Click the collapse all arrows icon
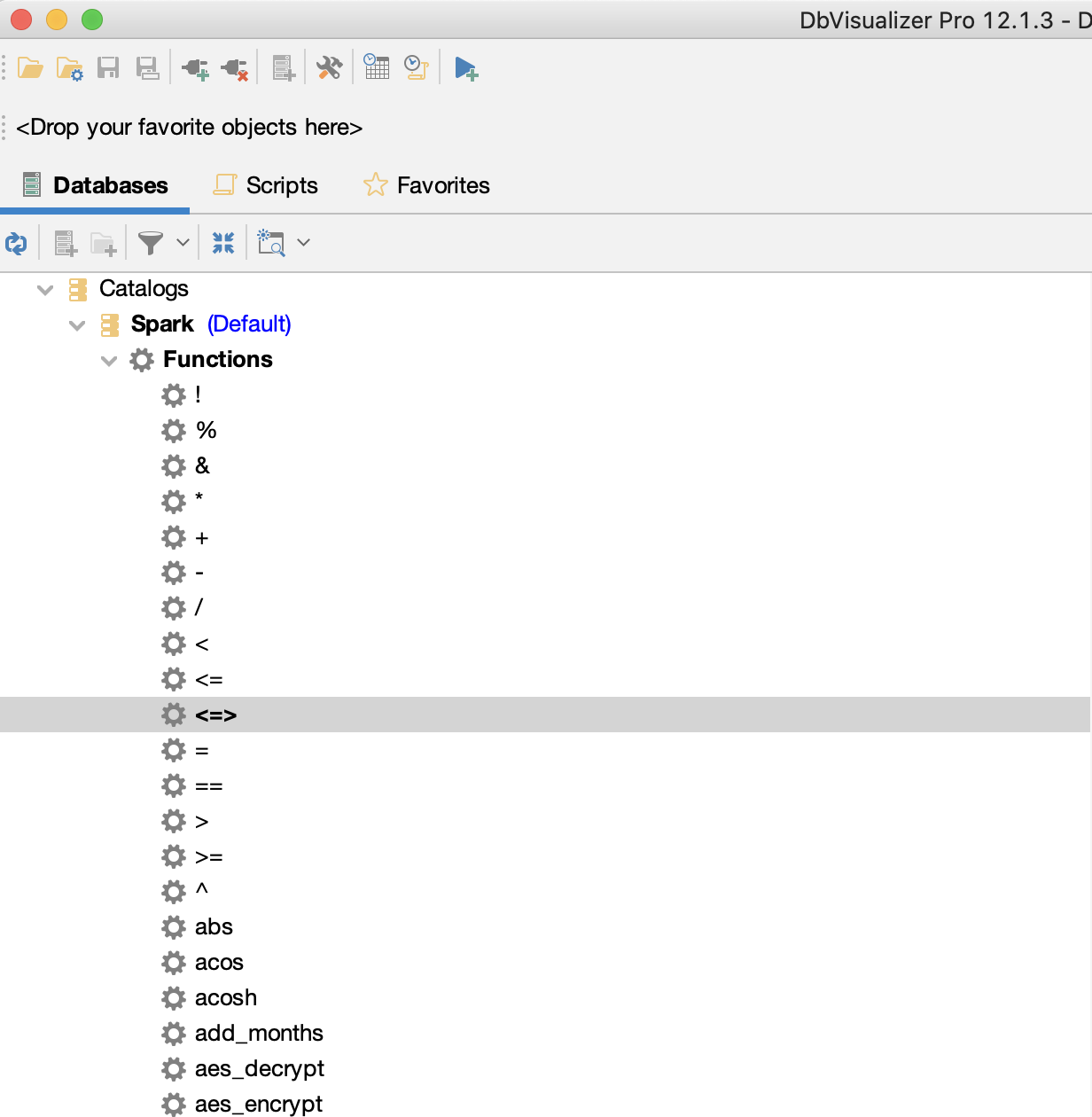Image resolution: width=1092 pixels, height=1117 pixels. (223, 243)
